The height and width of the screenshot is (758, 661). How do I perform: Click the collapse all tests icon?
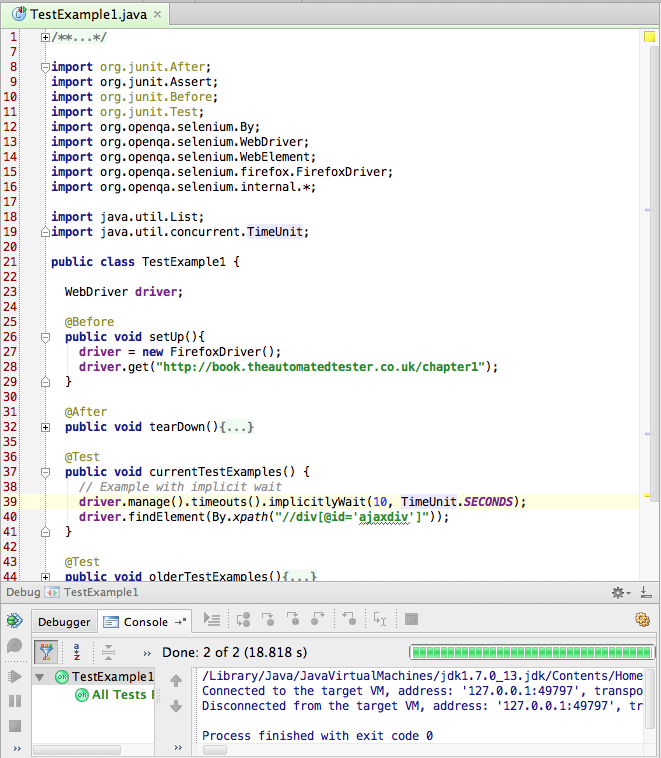(x=108, y=652)
